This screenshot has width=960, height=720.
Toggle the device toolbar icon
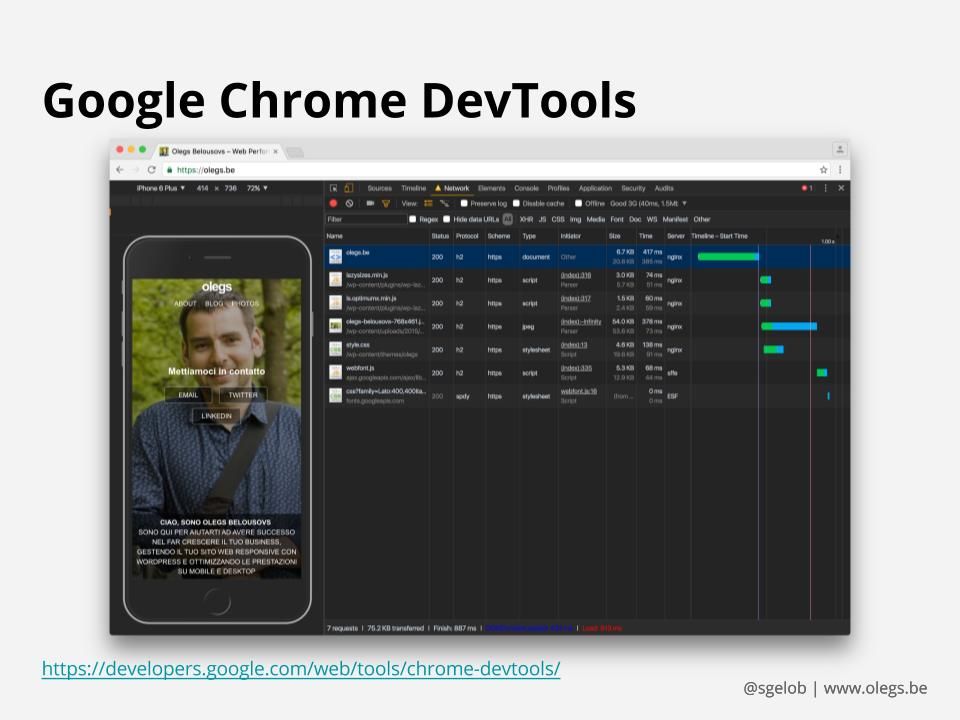(348, 188)
